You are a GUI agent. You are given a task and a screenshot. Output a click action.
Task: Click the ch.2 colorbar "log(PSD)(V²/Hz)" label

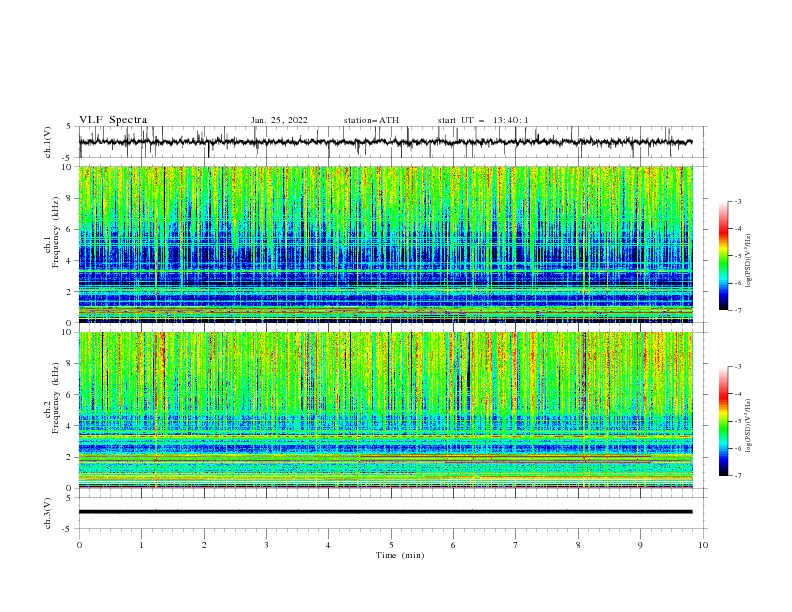(x=749, y=426)
